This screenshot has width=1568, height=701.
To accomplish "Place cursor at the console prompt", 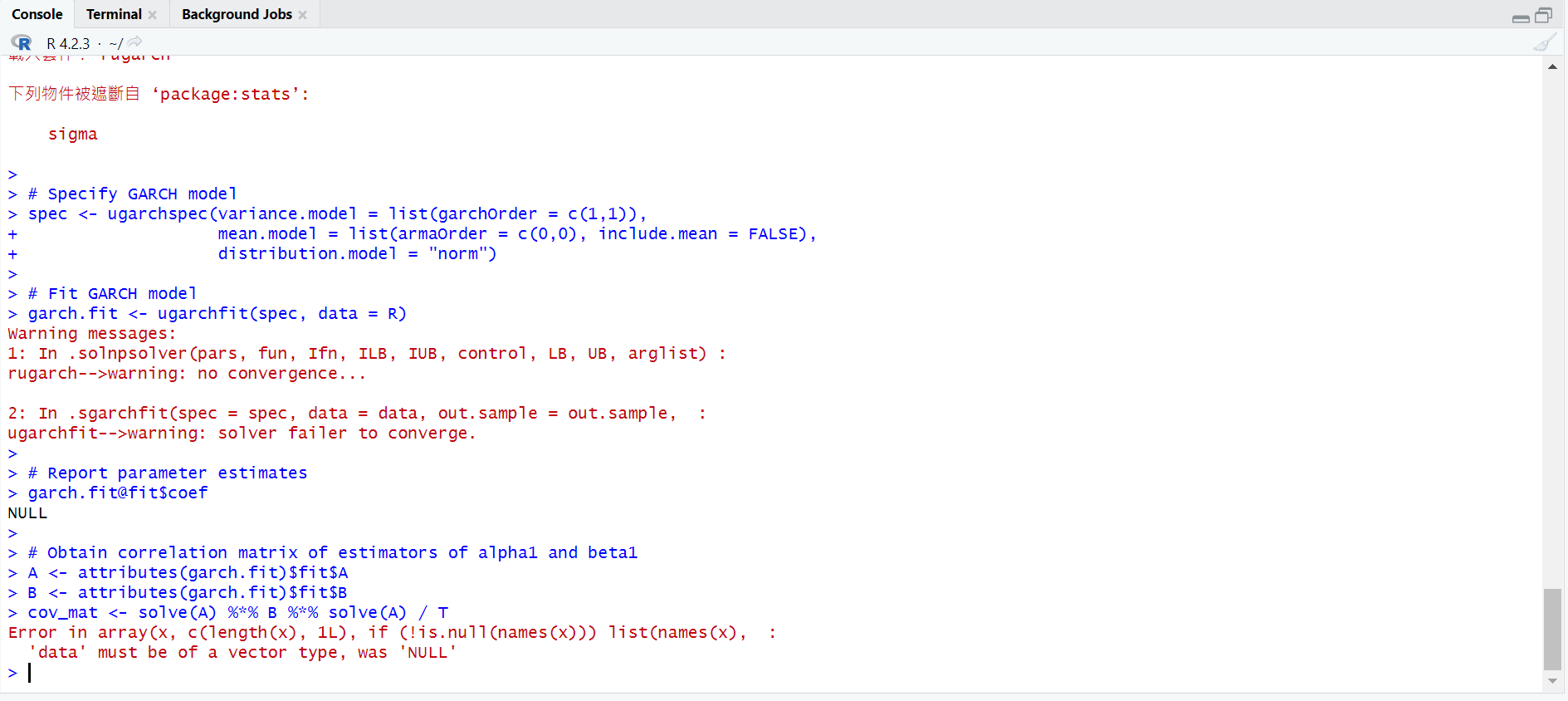I will pos(30,673).
